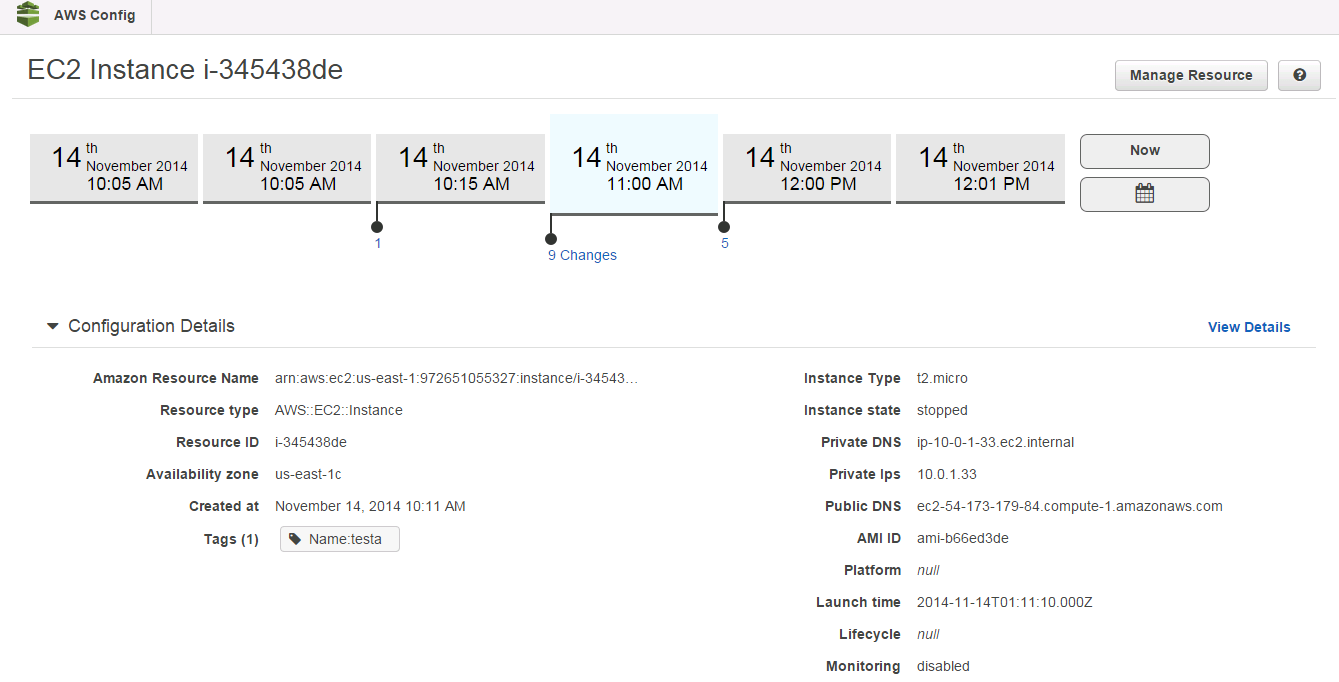
Task: Click the change count 1 link
Action: [x=378, y=243]
